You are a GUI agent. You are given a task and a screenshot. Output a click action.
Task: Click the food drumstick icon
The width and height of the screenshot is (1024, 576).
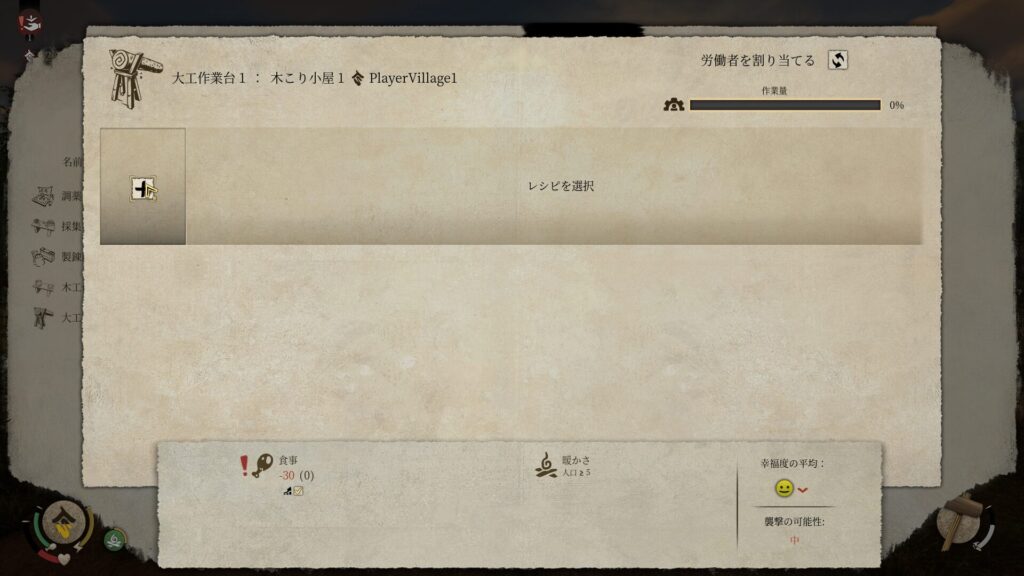pyautogui.click(x=264, y=466)
